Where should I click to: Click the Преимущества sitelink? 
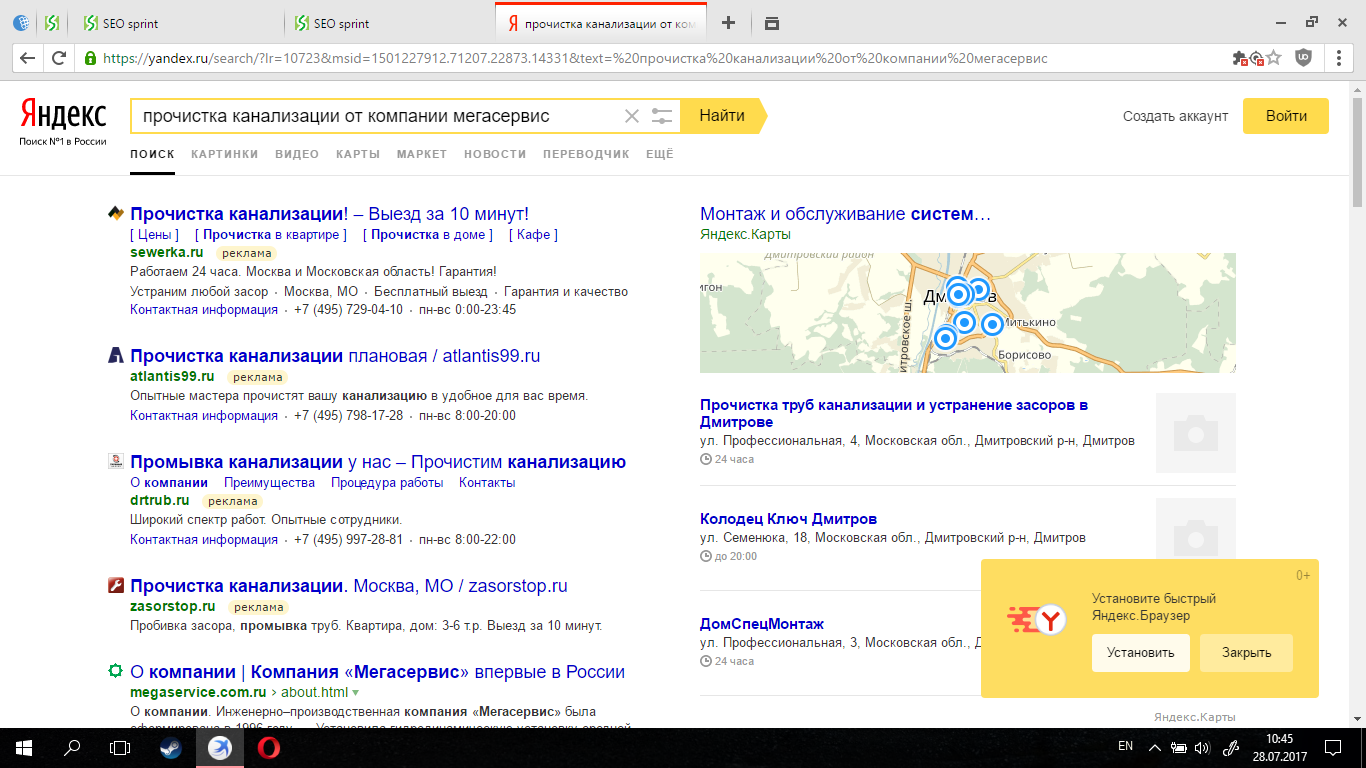pyautogui.click(x=269, y=482)
